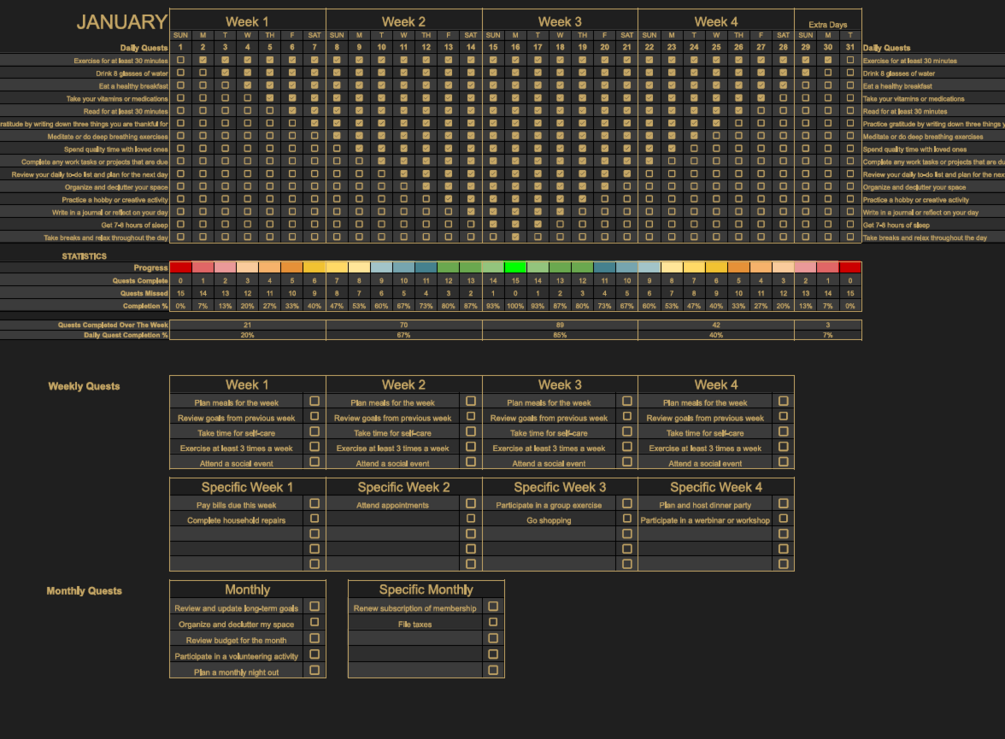
Task: Click the day 29 date cell under Extra Days
Action: click(x=806, y=47)
